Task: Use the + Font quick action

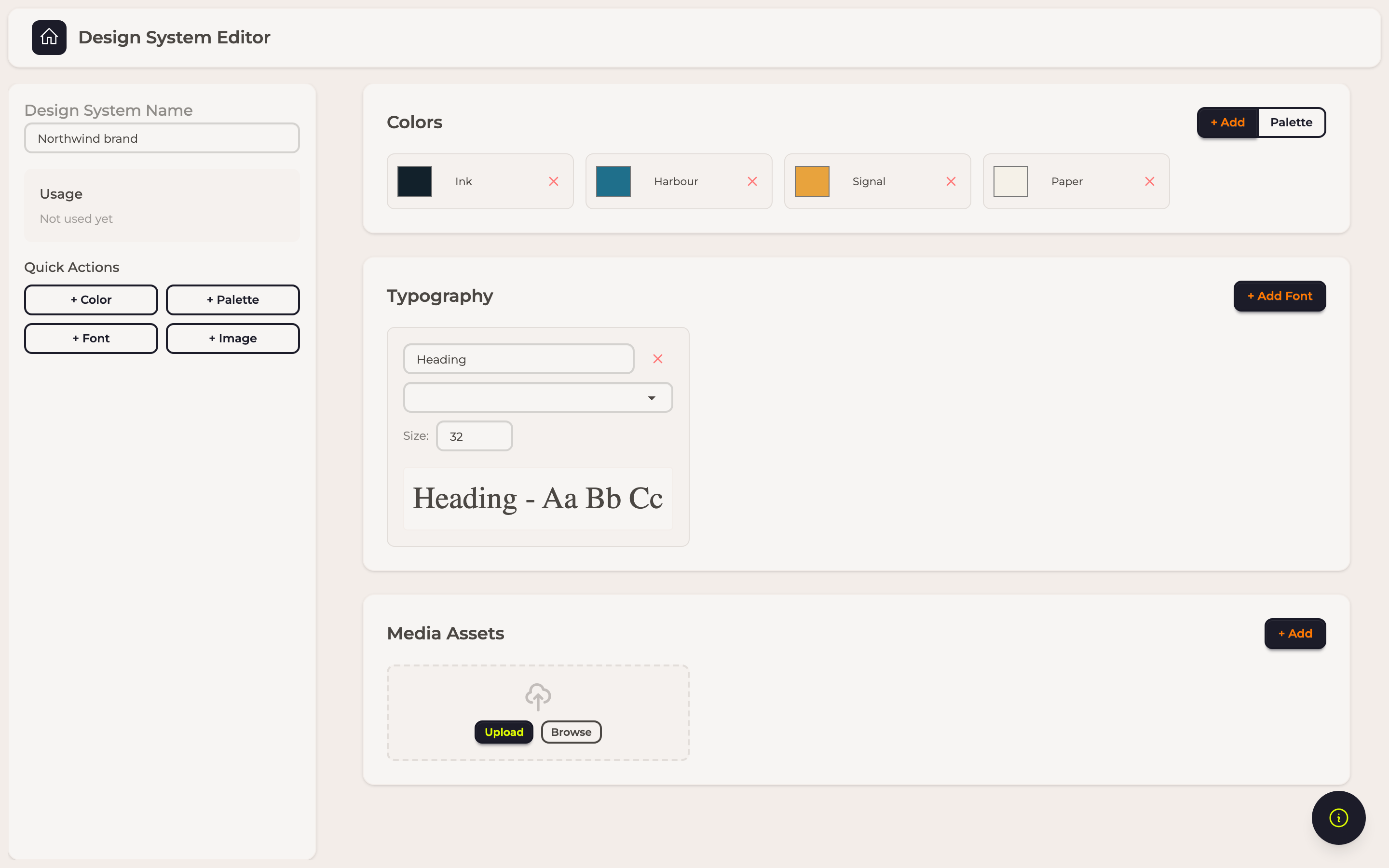Action: point(91,338)
